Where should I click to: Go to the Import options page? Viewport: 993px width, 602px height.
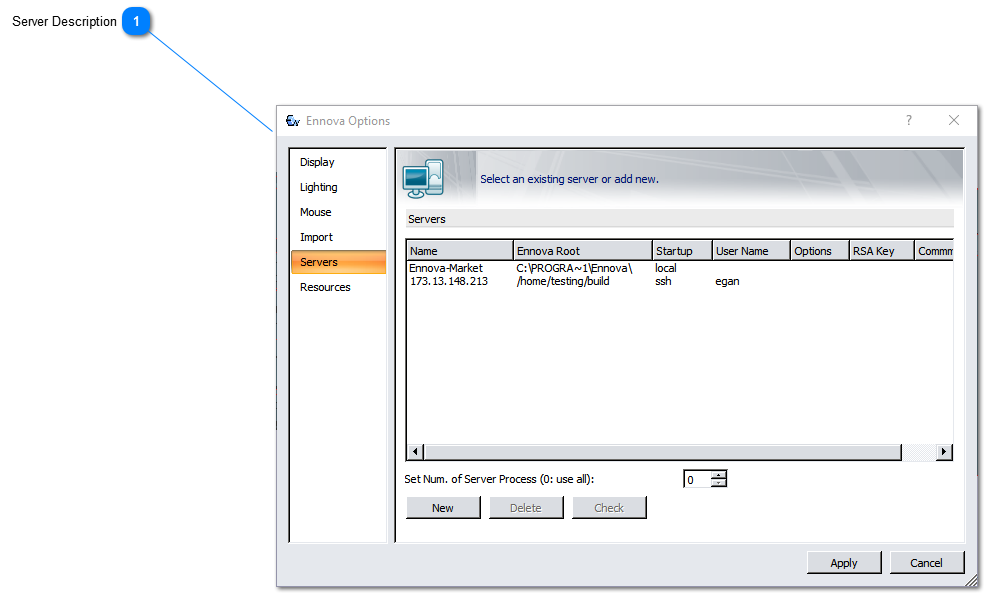pos(317,237)
